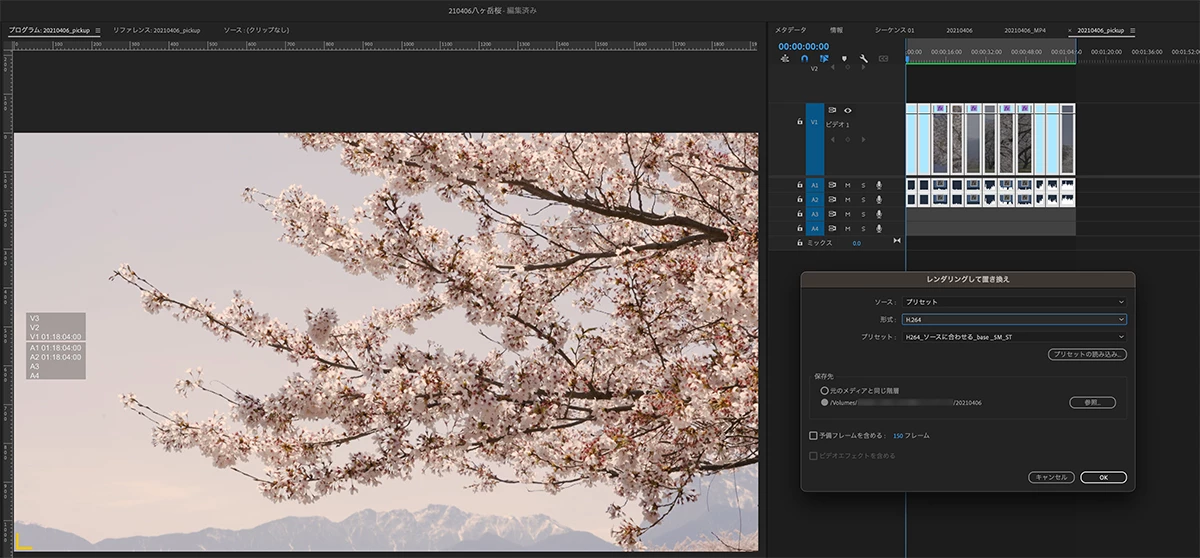1200x558 pixels.
Task: Click the closed captions track icon
Action: [x=883, y=59]
